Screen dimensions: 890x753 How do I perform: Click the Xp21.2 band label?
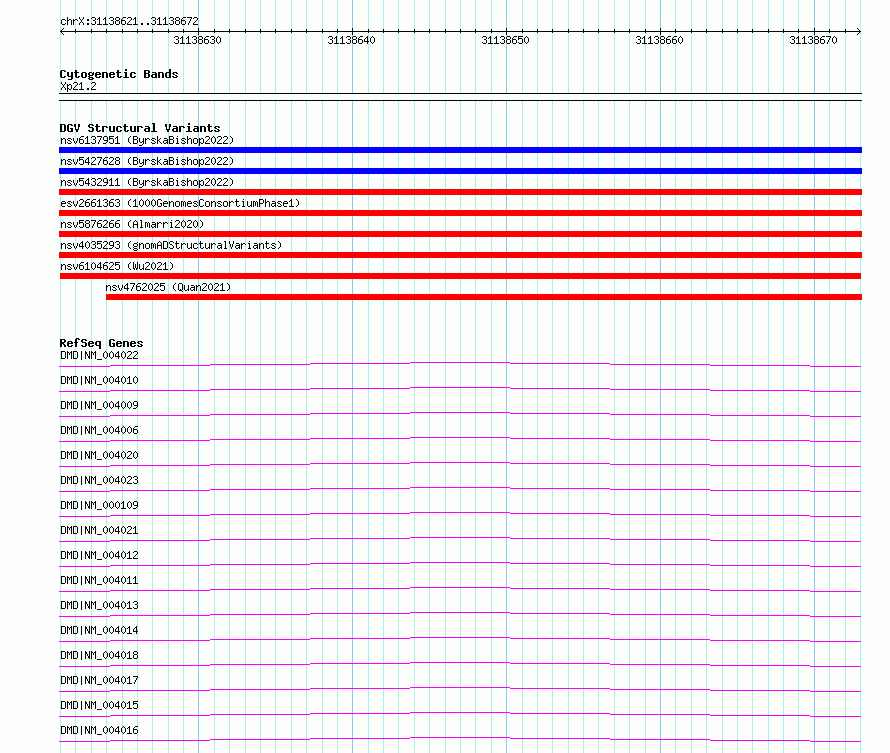coord(78,86)
